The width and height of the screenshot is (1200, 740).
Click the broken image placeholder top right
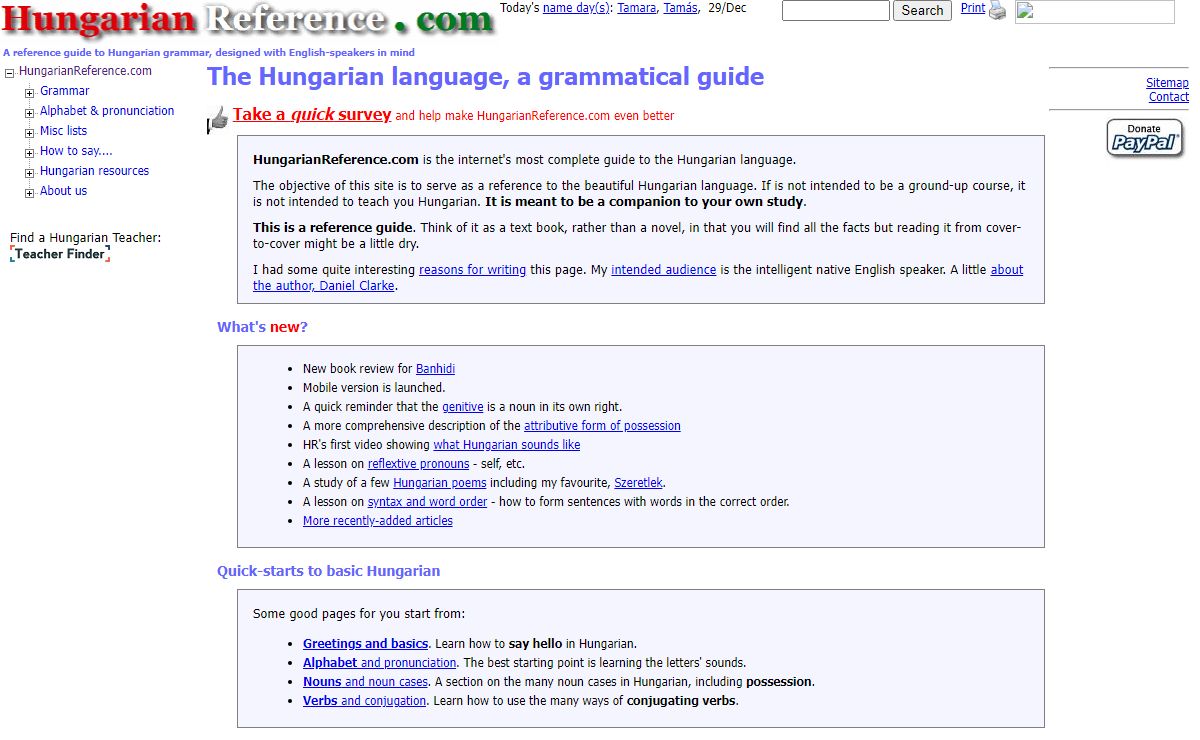point(1095,12)
